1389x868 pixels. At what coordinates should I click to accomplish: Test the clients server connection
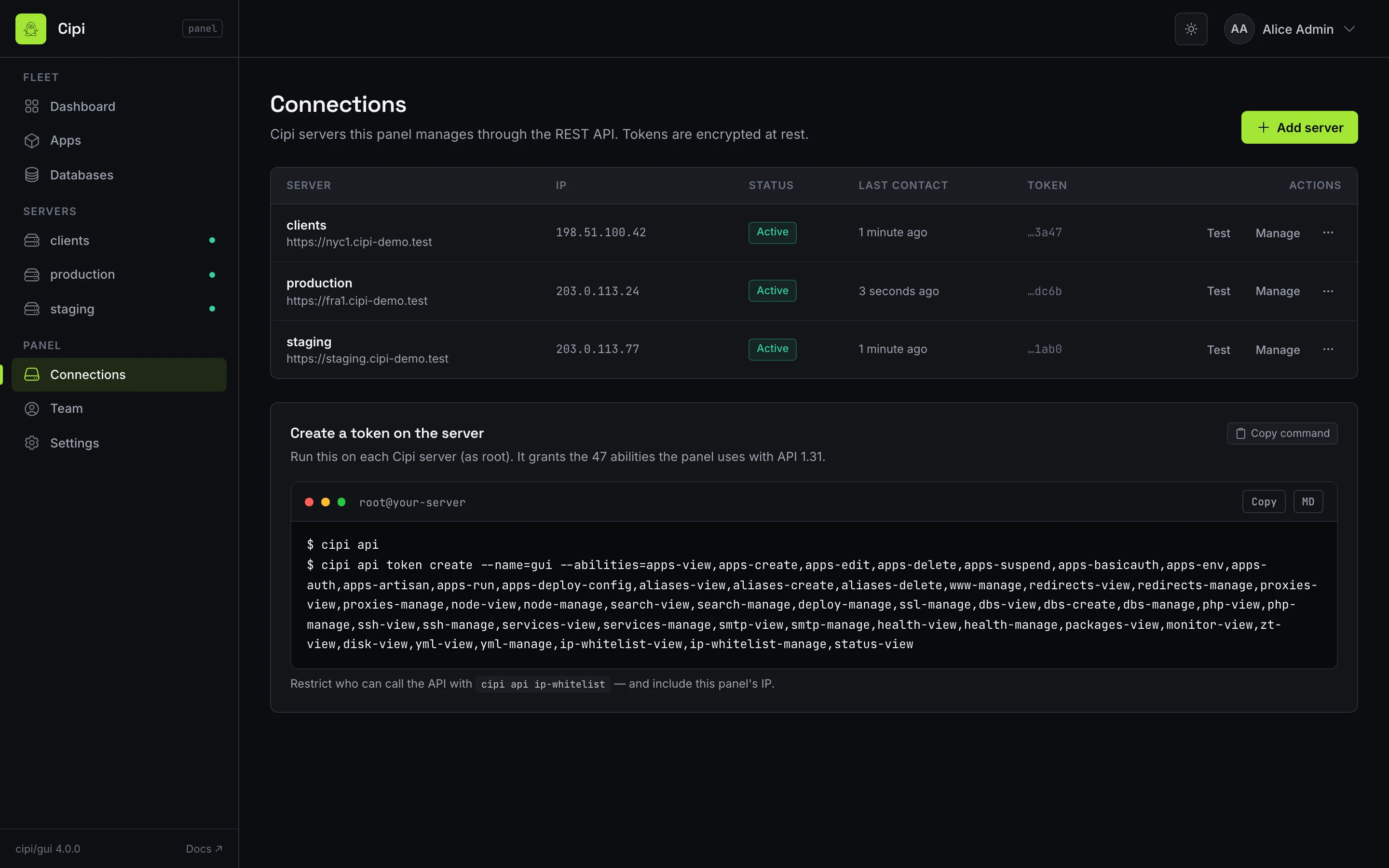[1219, 233]
